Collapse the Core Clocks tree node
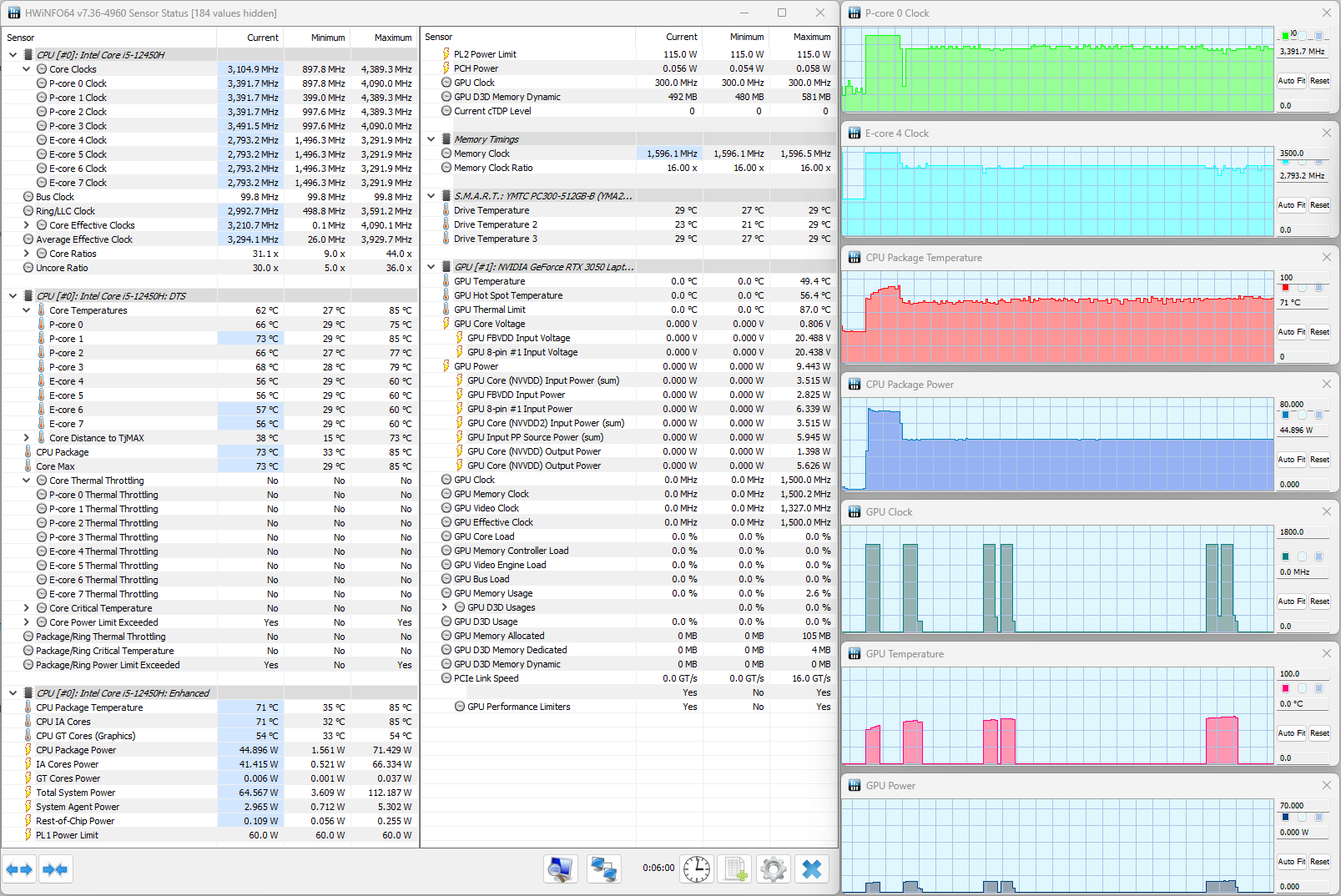 27,69
